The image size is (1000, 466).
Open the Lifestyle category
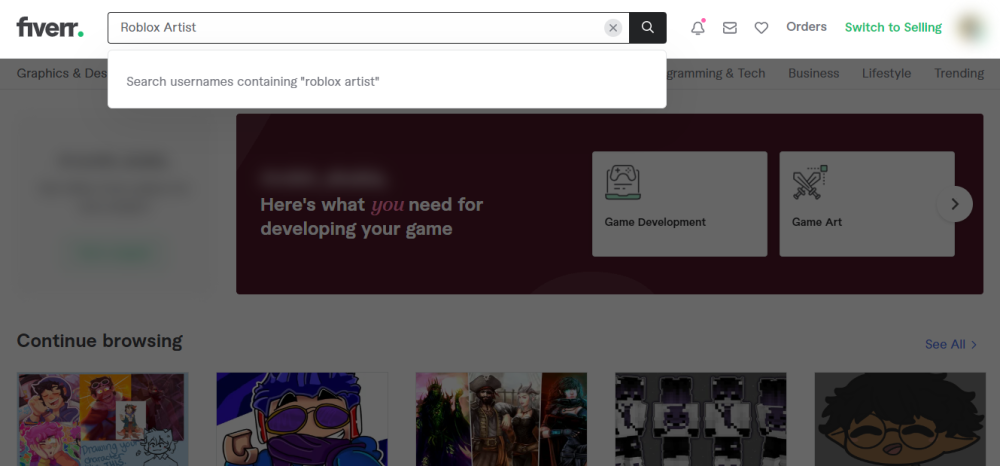coord(886,73)
